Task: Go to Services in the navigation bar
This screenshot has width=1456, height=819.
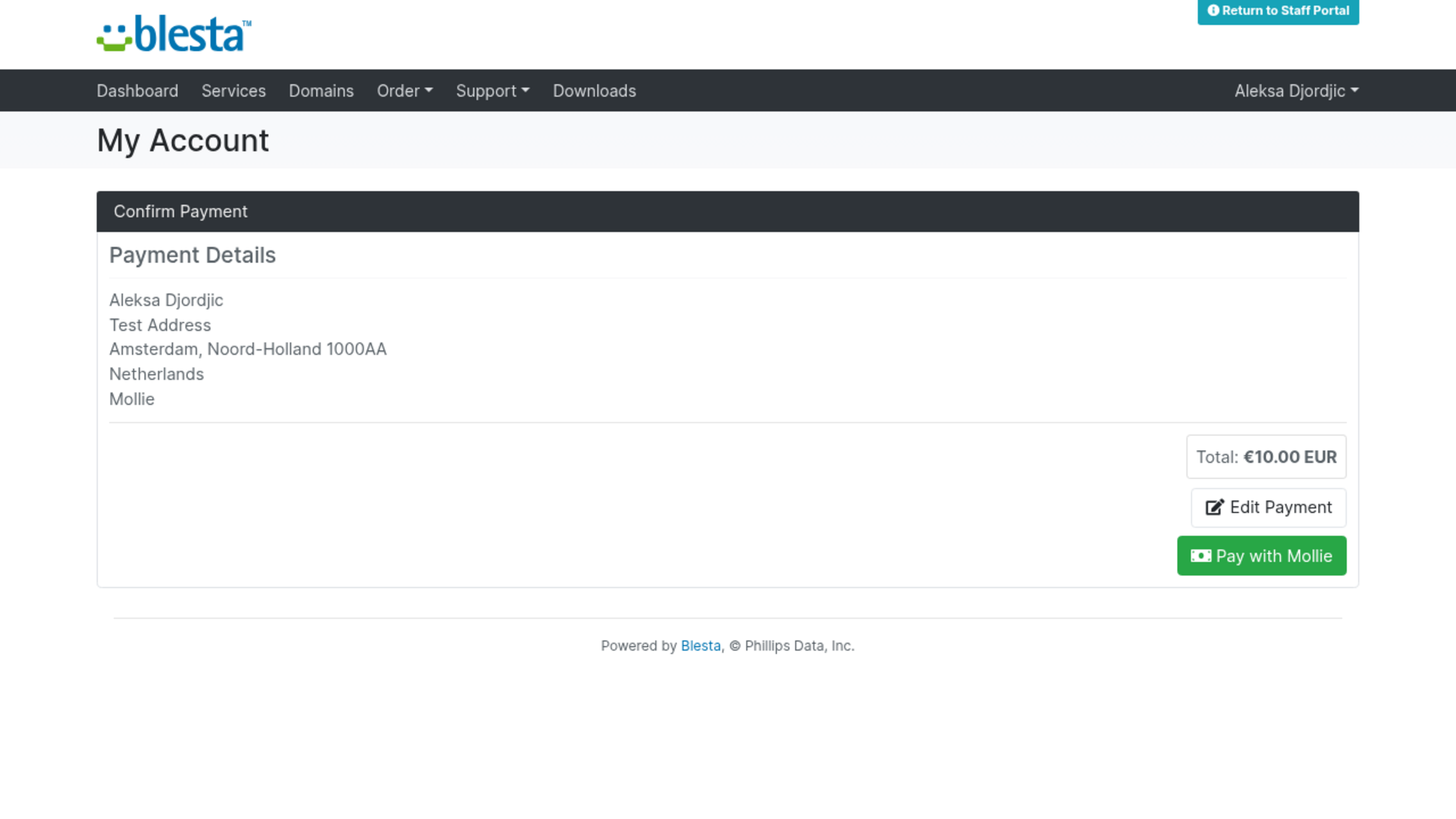Action: pyautogui.click(x=234, y=91)
